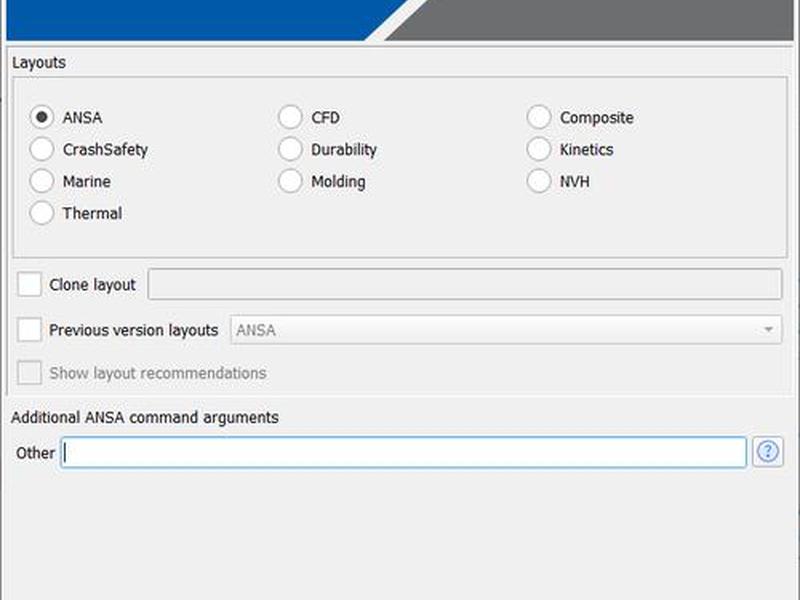Open the Previous version layouts ANSA dropdown
Viewport: 800px width, 600px height.
[x=506, y=330]
